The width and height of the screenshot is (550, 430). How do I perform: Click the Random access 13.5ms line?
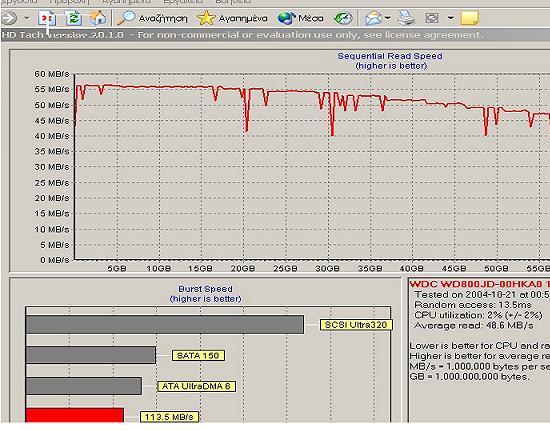point(473,305)
